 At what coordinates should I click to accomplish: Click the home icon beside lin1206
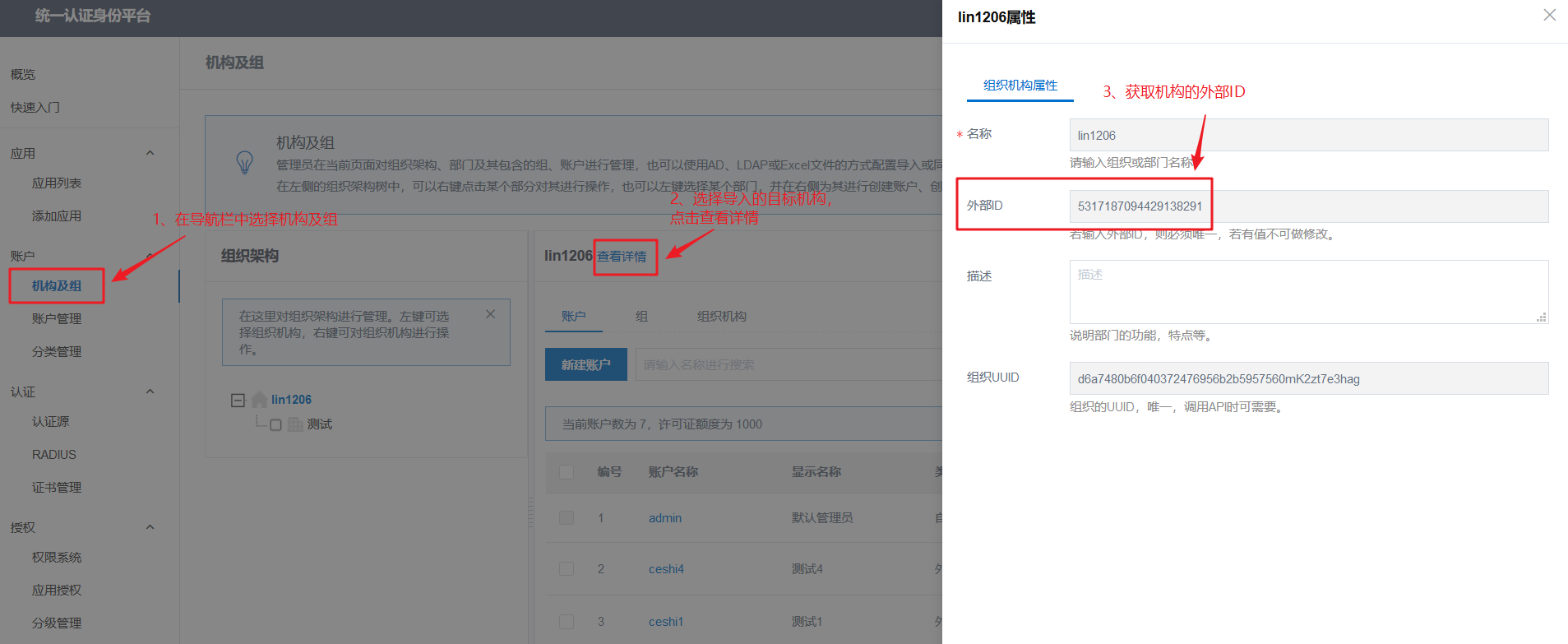(x=259, y=400)
